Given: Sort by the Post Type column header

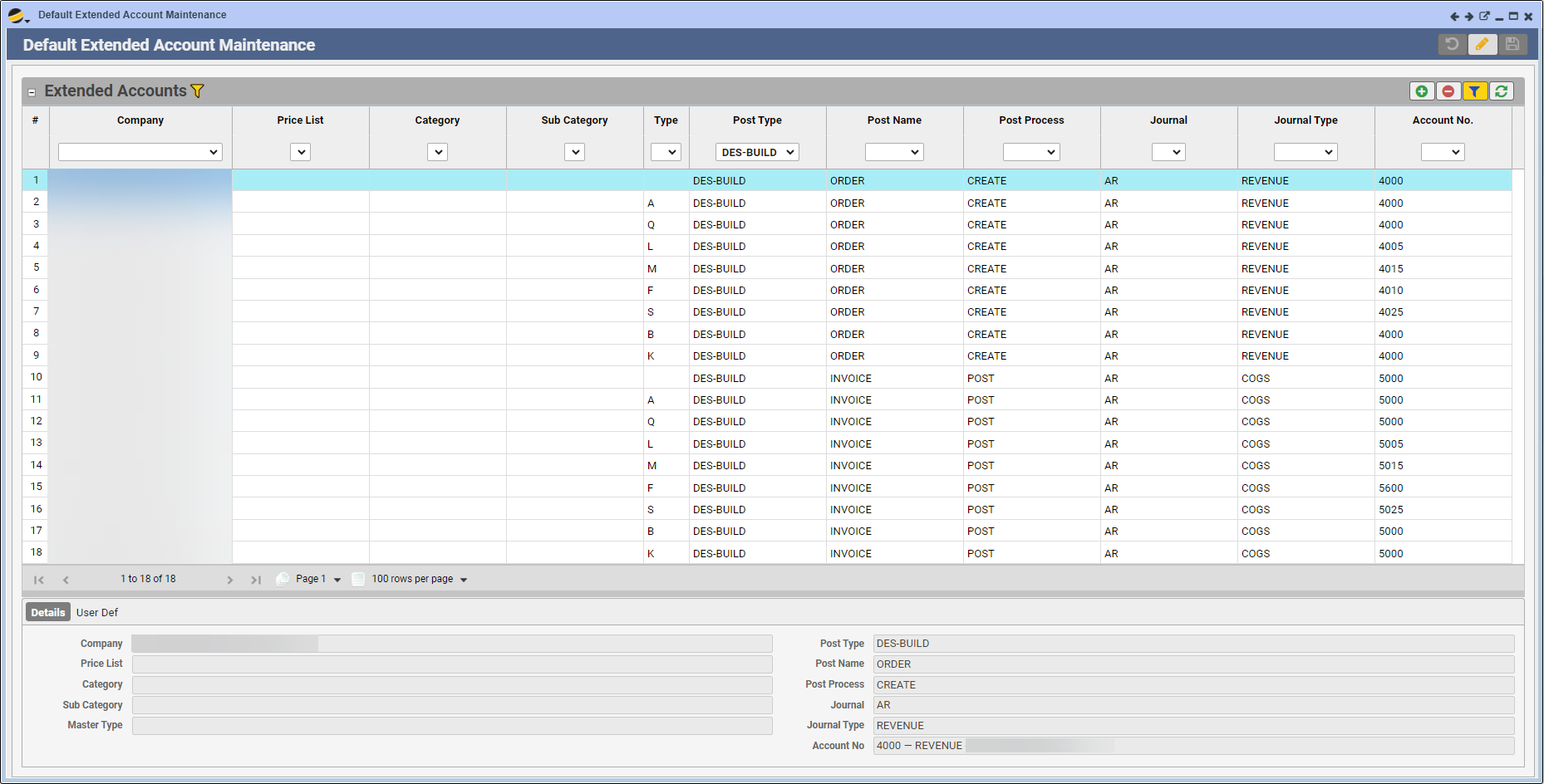Looking at the screenshot, I should coord(757,120).
